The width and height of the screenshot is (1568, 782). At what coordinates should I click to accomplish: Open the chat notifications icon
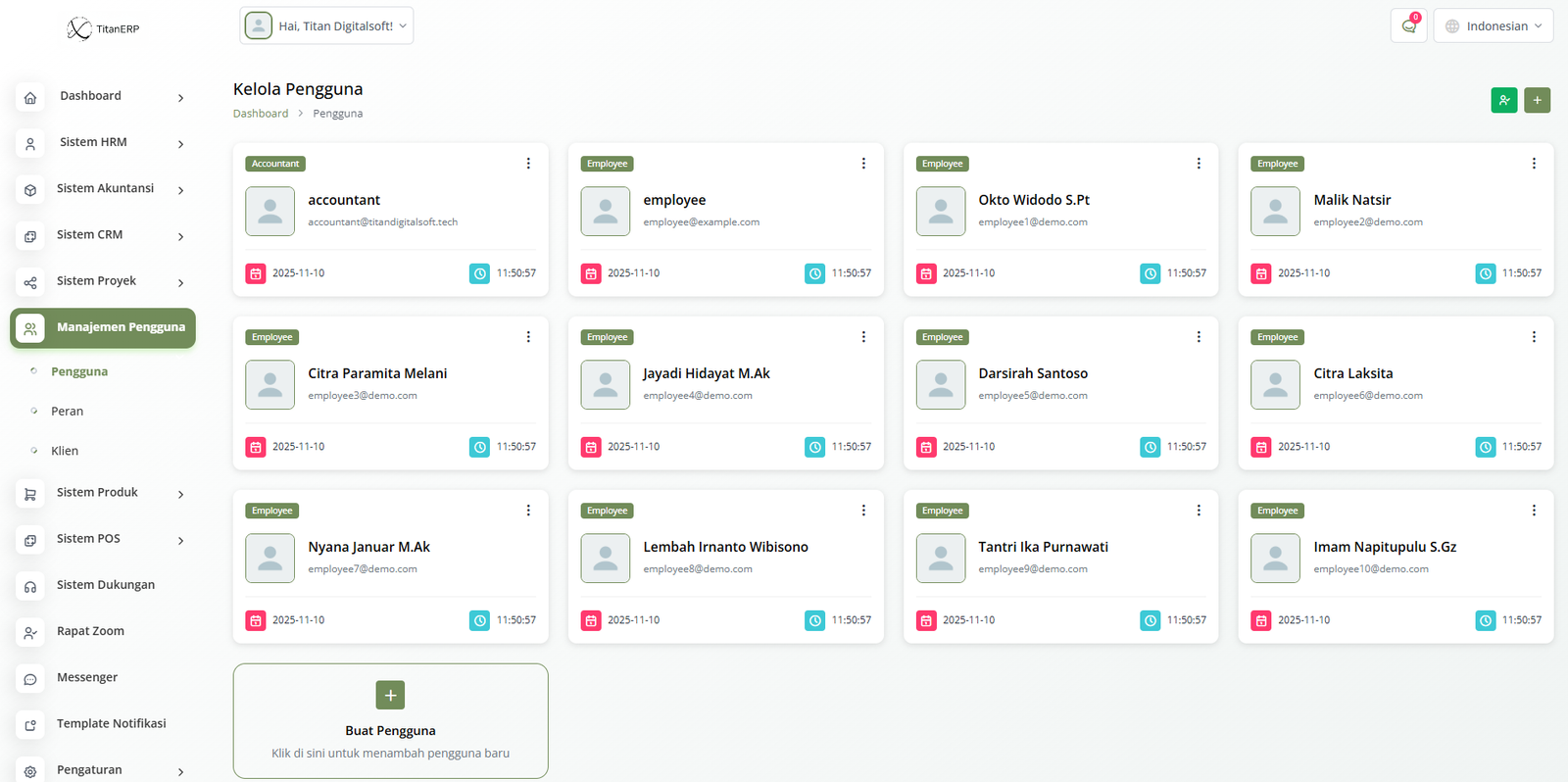1408,26
